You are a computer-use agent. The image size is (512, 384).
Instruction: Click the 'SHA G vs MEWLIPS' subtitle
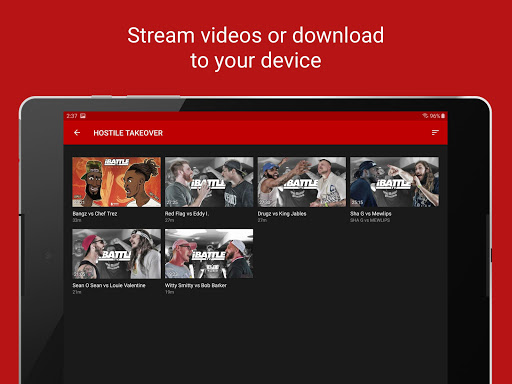(x=370, y=220)
